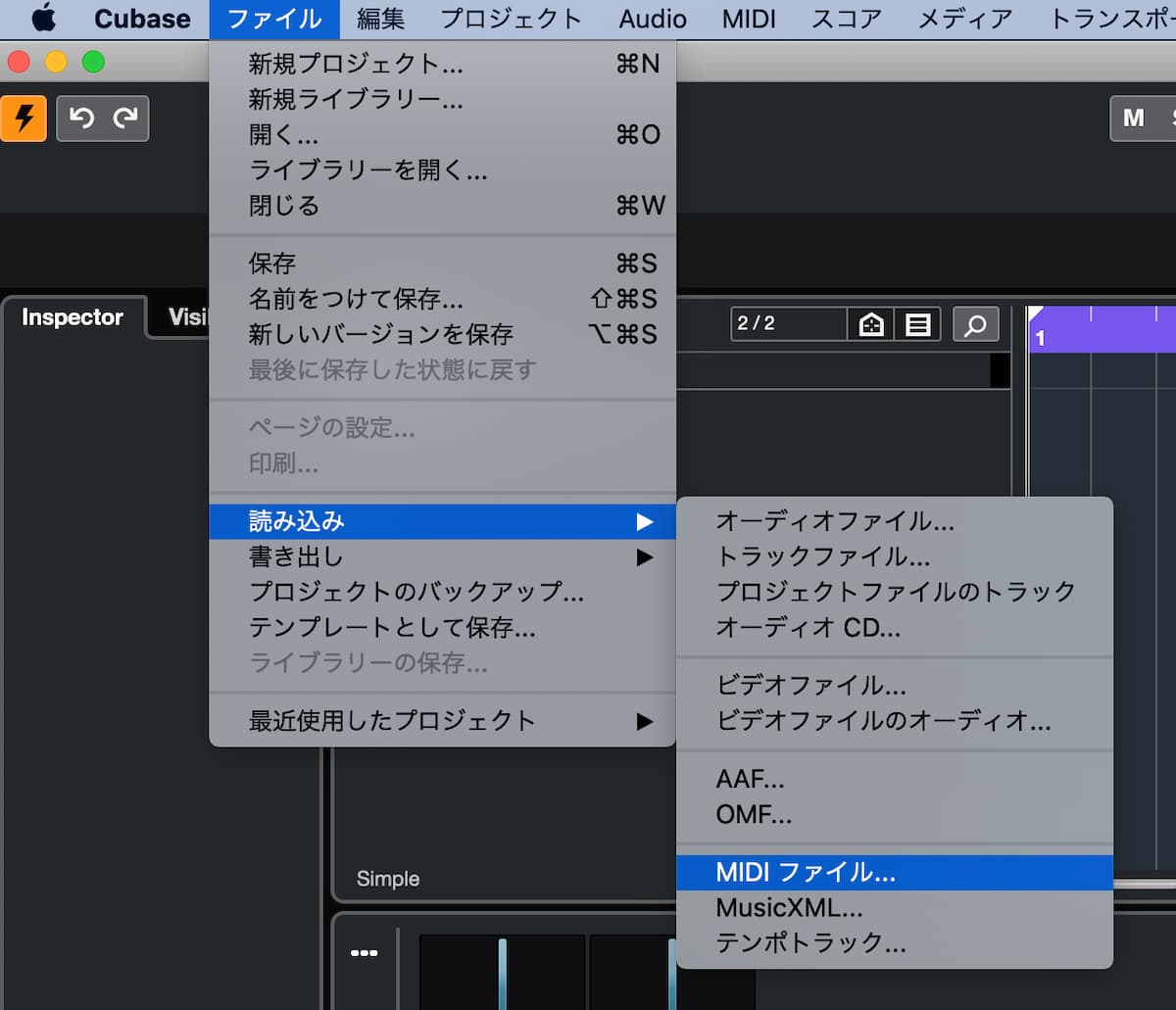This screenshot has height=1010, width=1176.
Task: Choose AAF... import option
Action: point(895,779)
